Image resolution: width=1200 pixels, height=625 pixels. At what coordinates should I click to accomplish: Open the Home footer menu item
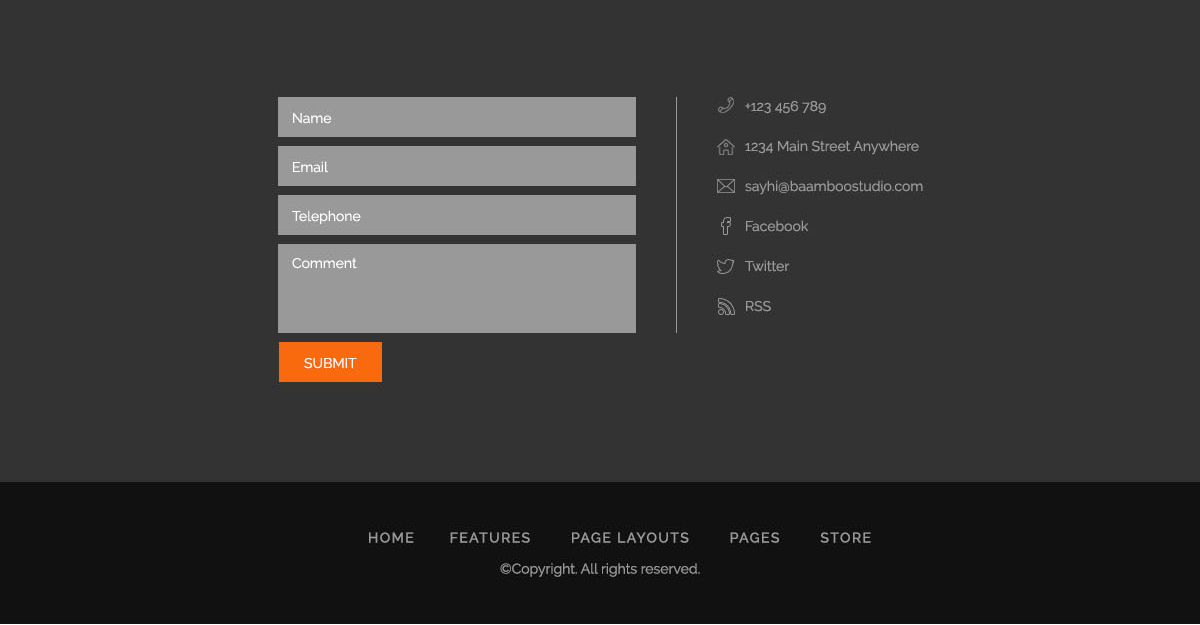pyautogui.click(x=391, y=538)
